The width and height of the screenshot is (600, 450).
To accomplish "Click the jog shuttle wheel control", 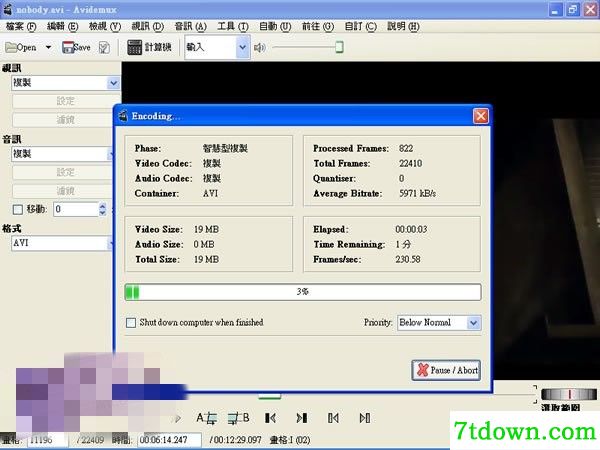I will point(569,394).
